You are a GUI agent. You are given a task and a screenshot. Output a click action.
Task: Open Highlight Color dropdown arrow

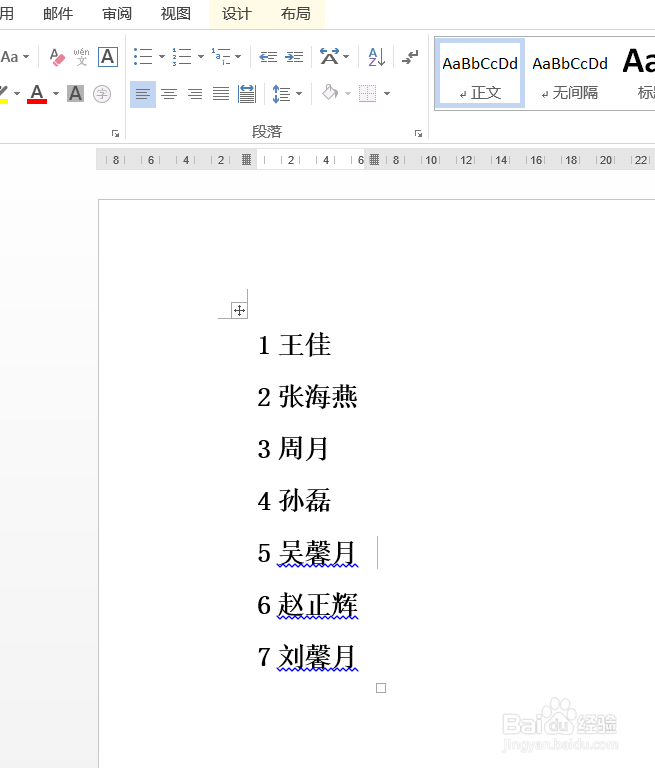click(17, 94)
